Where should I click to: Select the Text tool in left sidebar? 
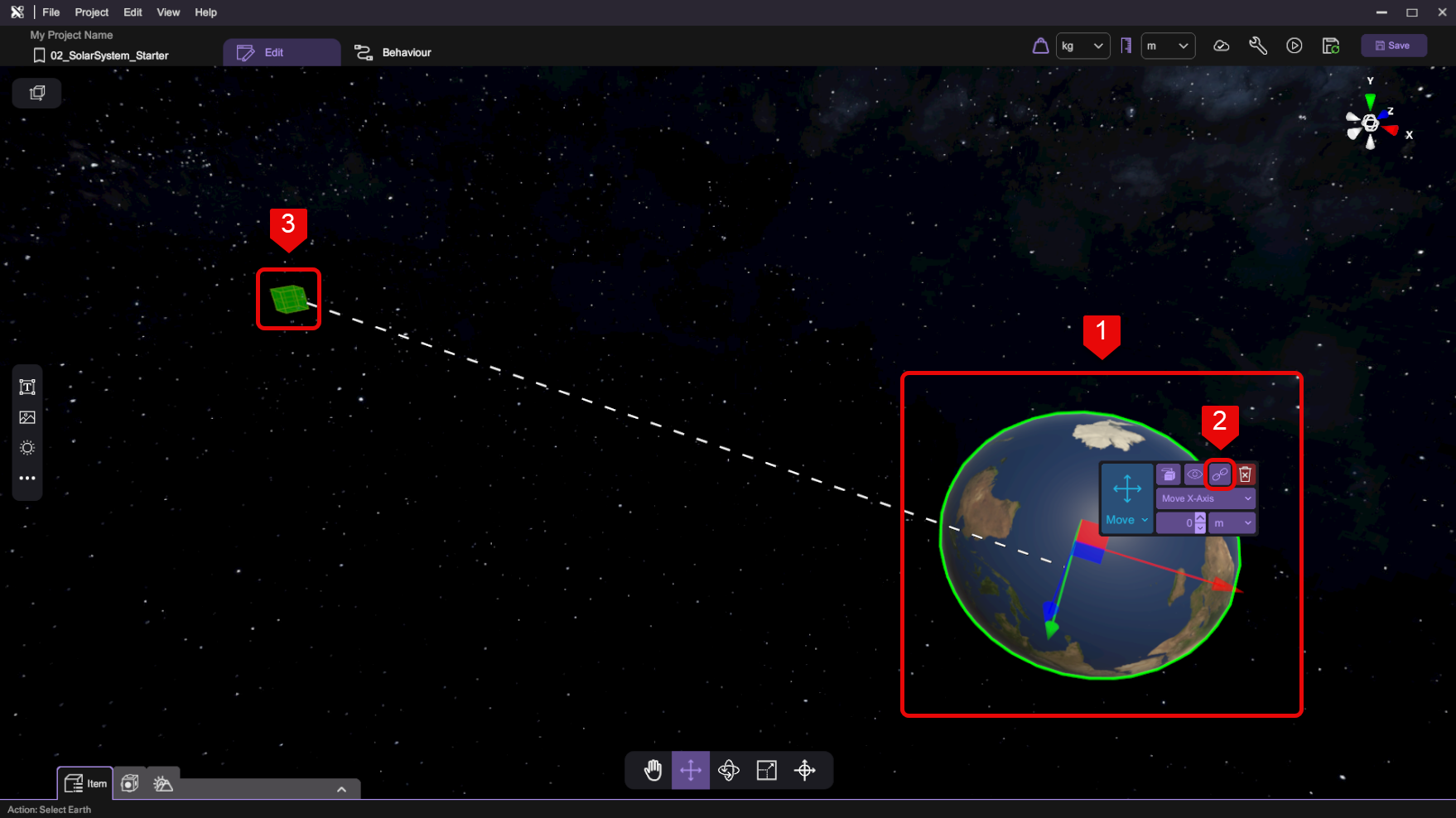(27, 387)
